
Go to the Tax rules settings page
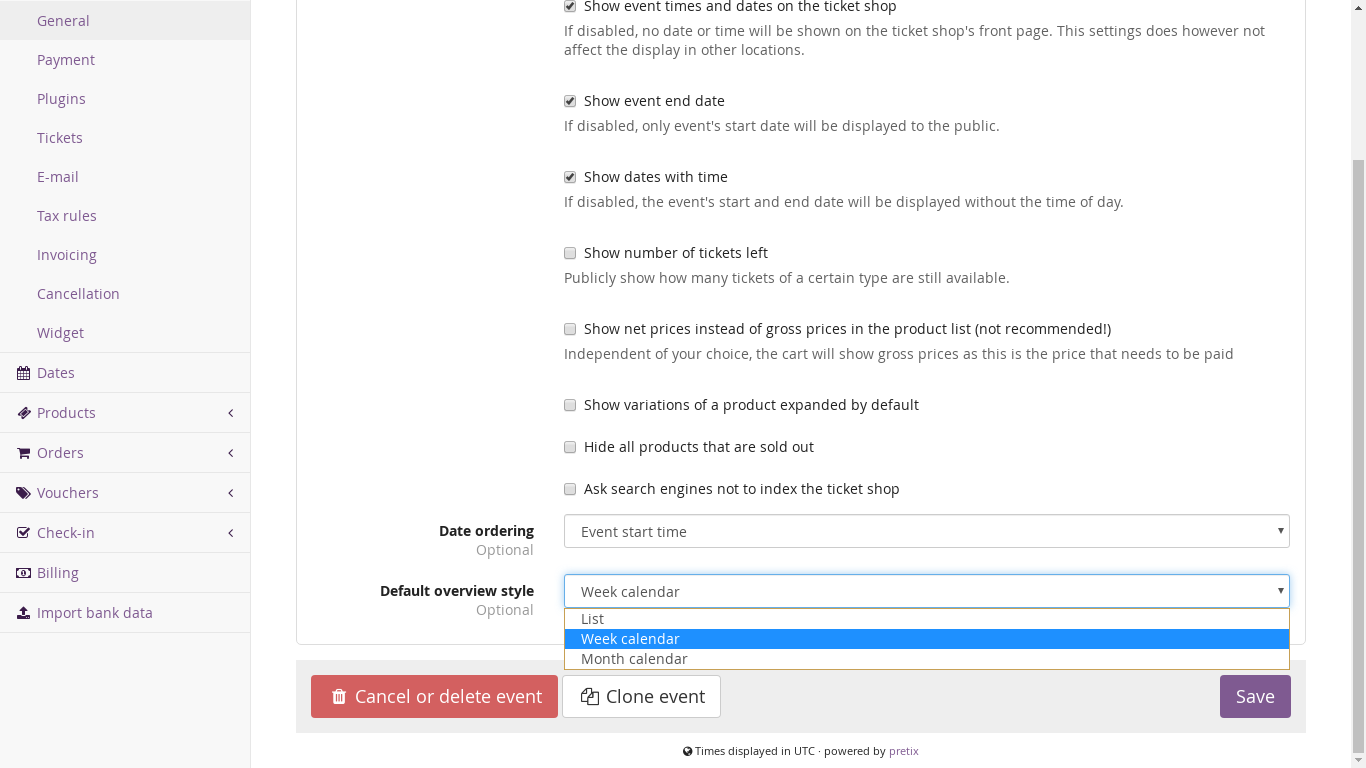67,216
